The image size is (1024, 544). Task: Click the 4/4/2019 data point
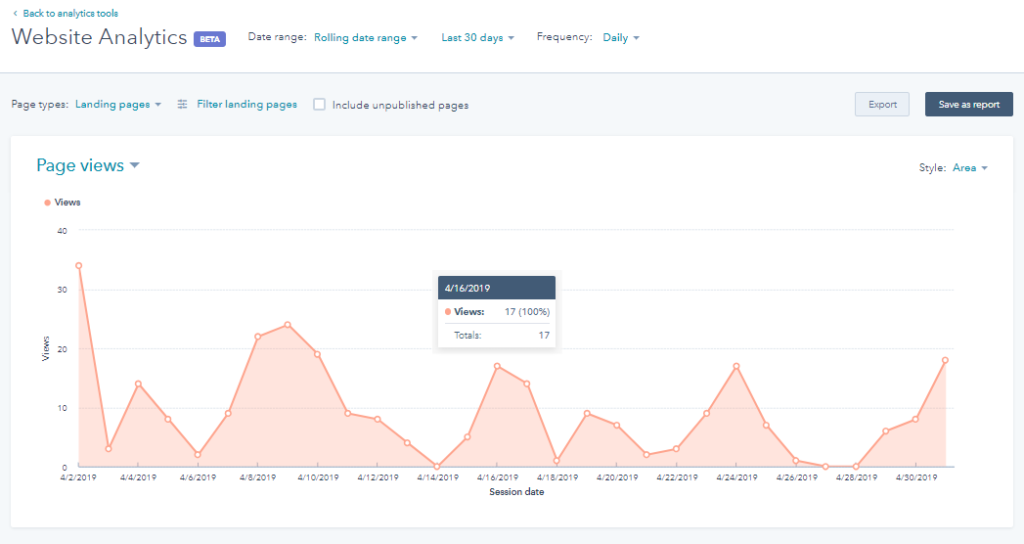[x=138, y=384]
